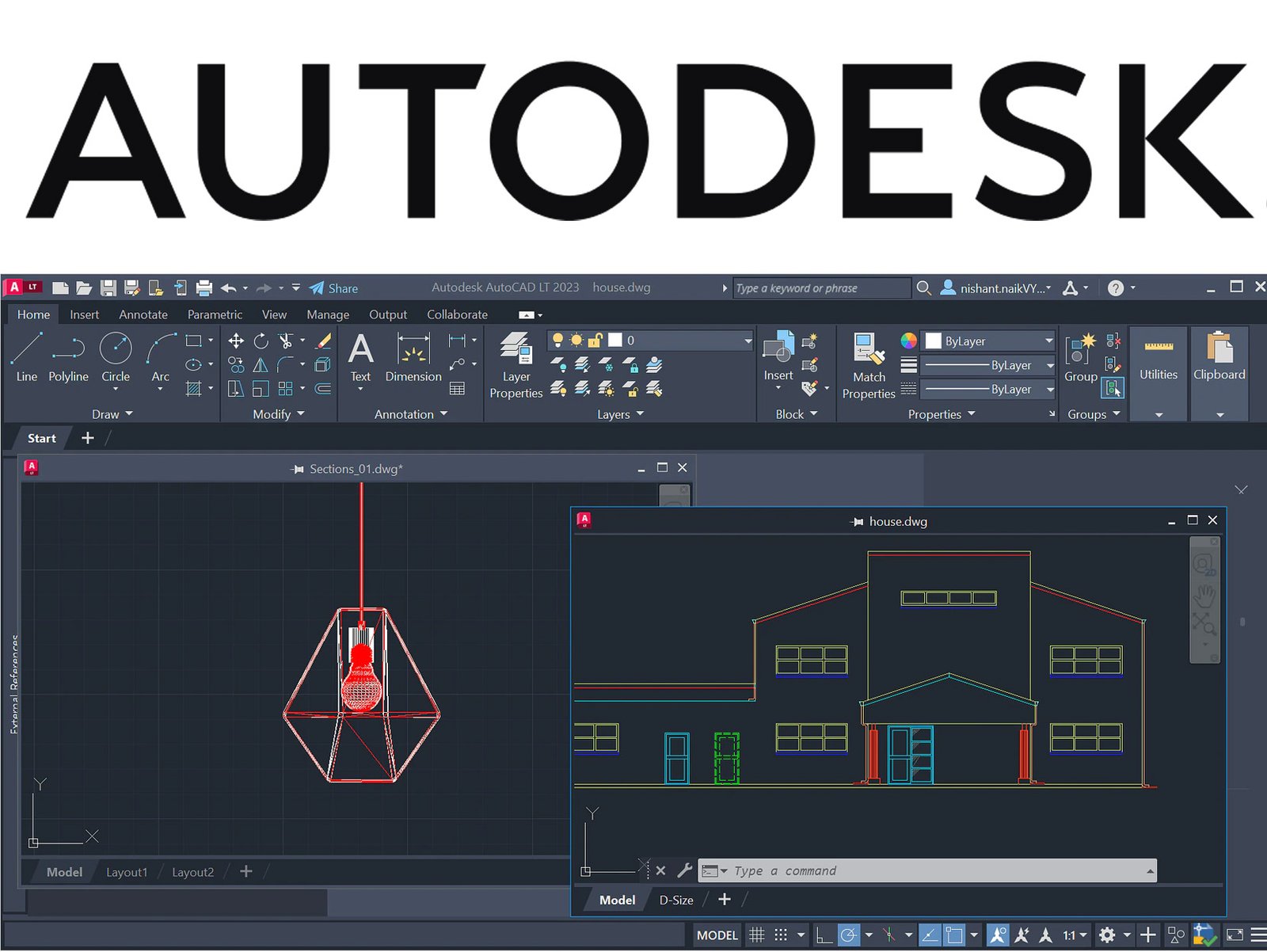Switch to the Annotate ribbon tab
1267x952 pixels.
(143, 314)
